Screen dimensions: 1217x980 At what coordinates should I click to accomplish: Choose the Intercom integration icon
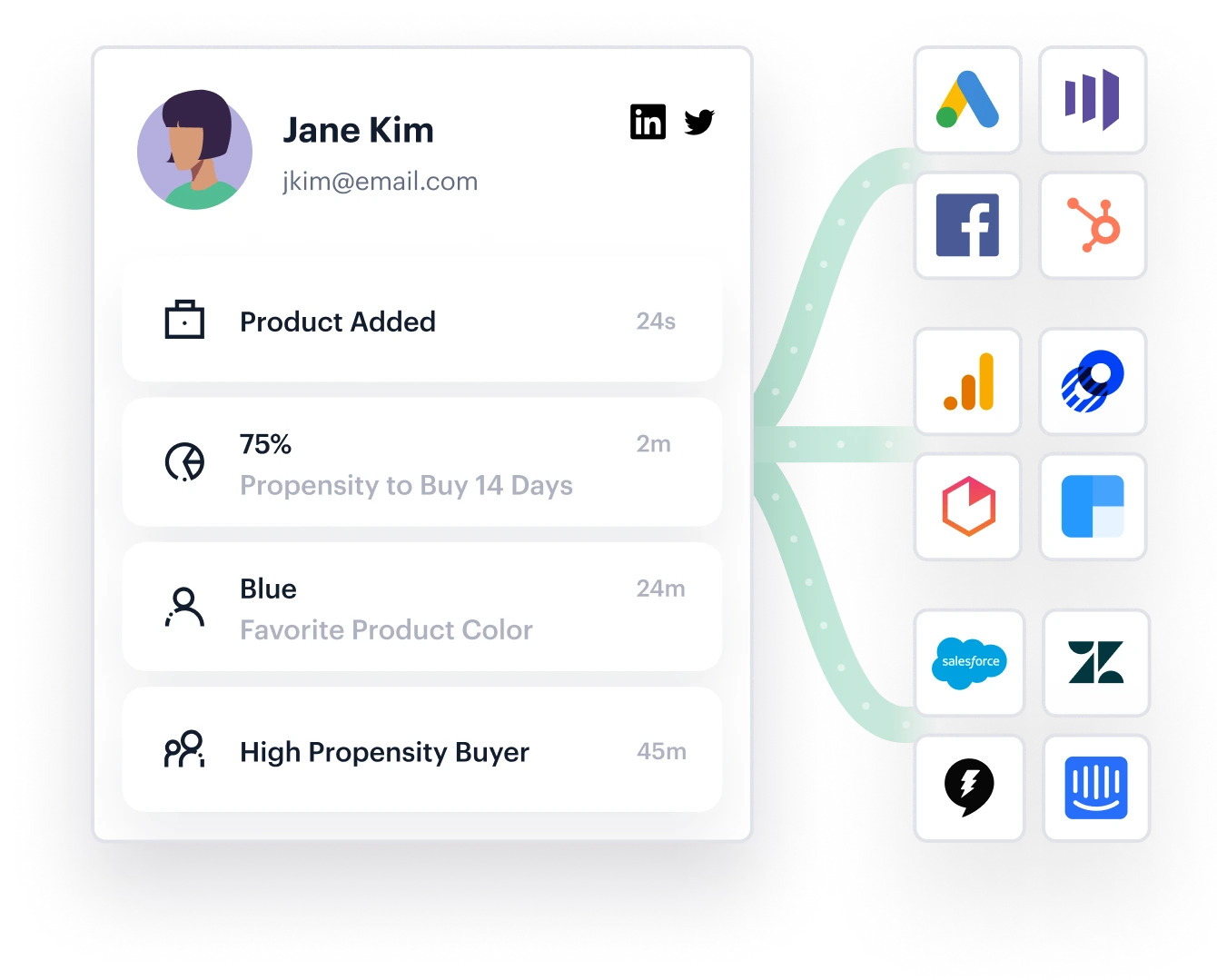click(x=1096, y=788)
